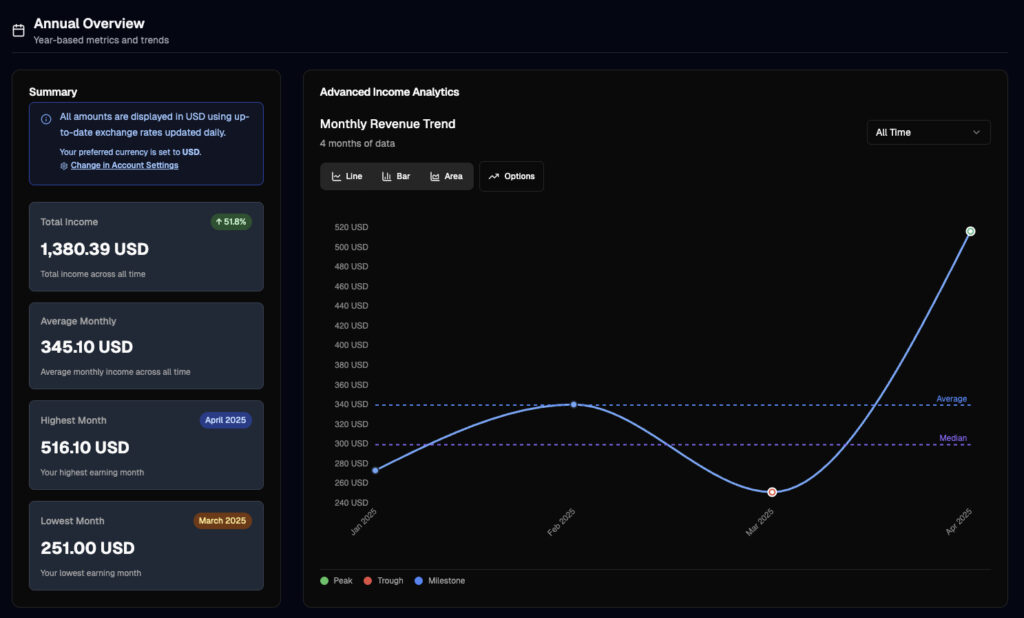Click the info circle icon in the currency notice
The height and width of the screenshot is (618, 1024).
tap(44, 117)
